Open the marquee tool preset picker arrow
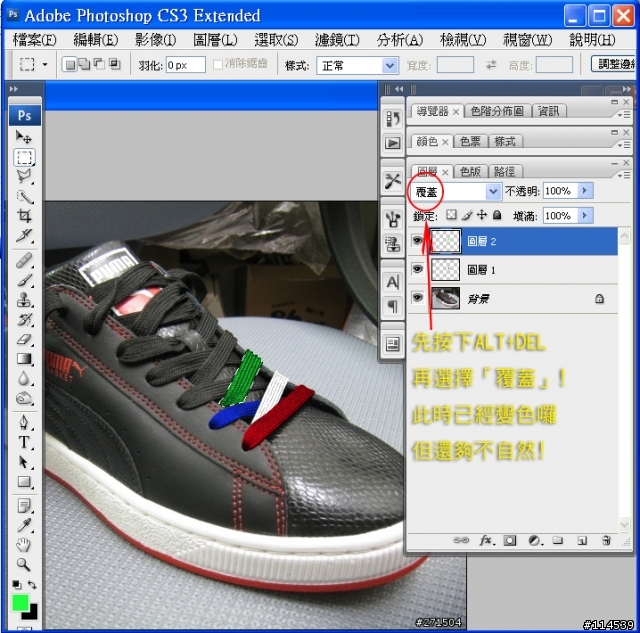The width and height of the screenshot is (640, 633). click(44, 64)
